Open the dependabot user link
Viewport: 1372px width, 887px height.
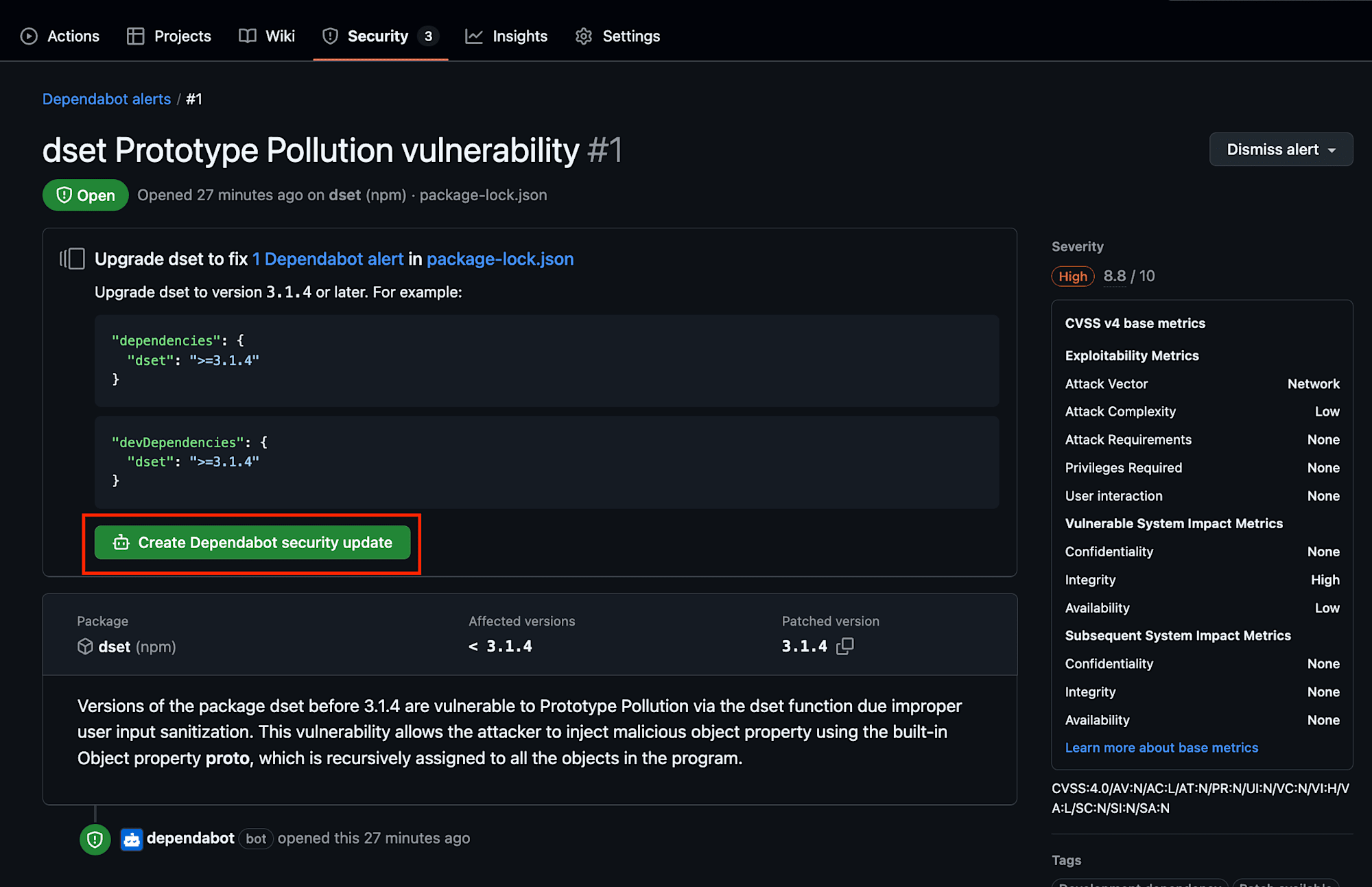click(191, 838)
